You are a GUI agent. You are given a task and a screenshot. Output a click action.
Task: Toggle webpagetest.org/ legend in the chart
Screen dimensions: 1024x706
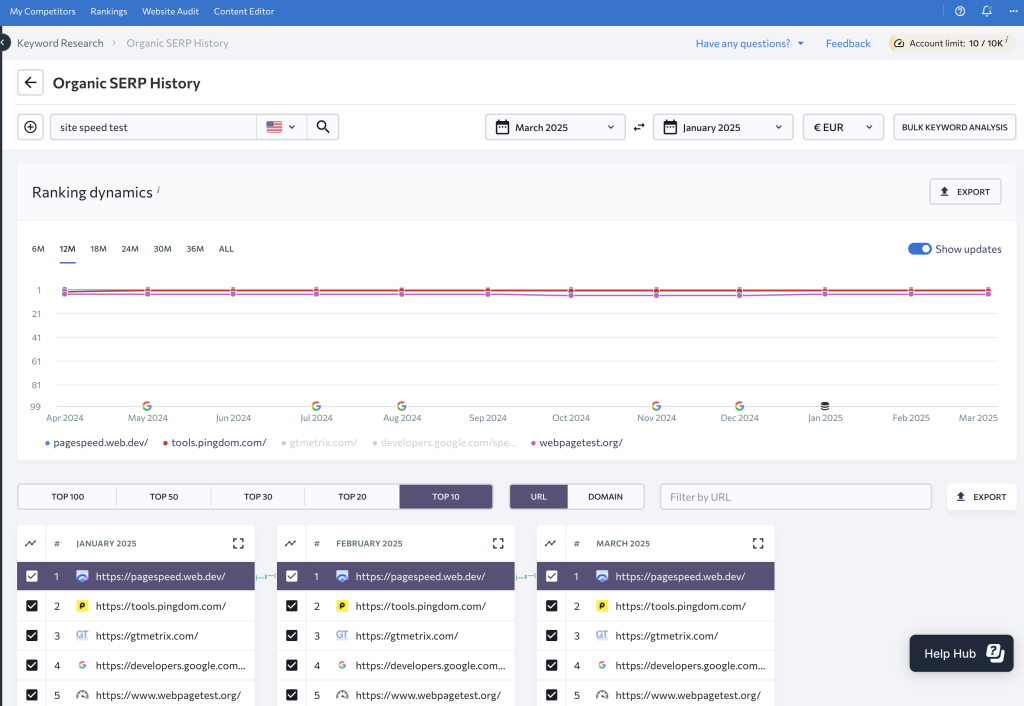(x=577, y=443)
